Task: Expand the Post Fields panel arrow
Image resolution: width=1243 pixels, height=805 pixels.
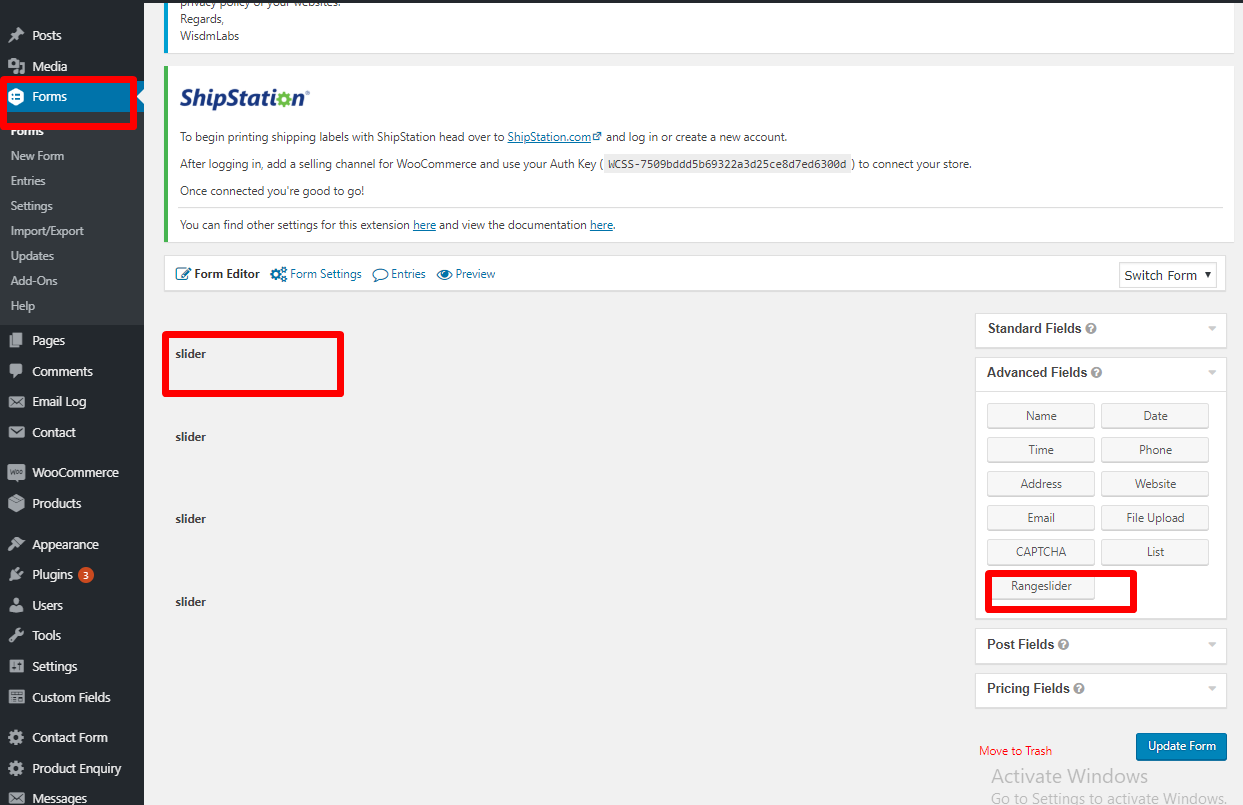Action: tap(1212, 645)
